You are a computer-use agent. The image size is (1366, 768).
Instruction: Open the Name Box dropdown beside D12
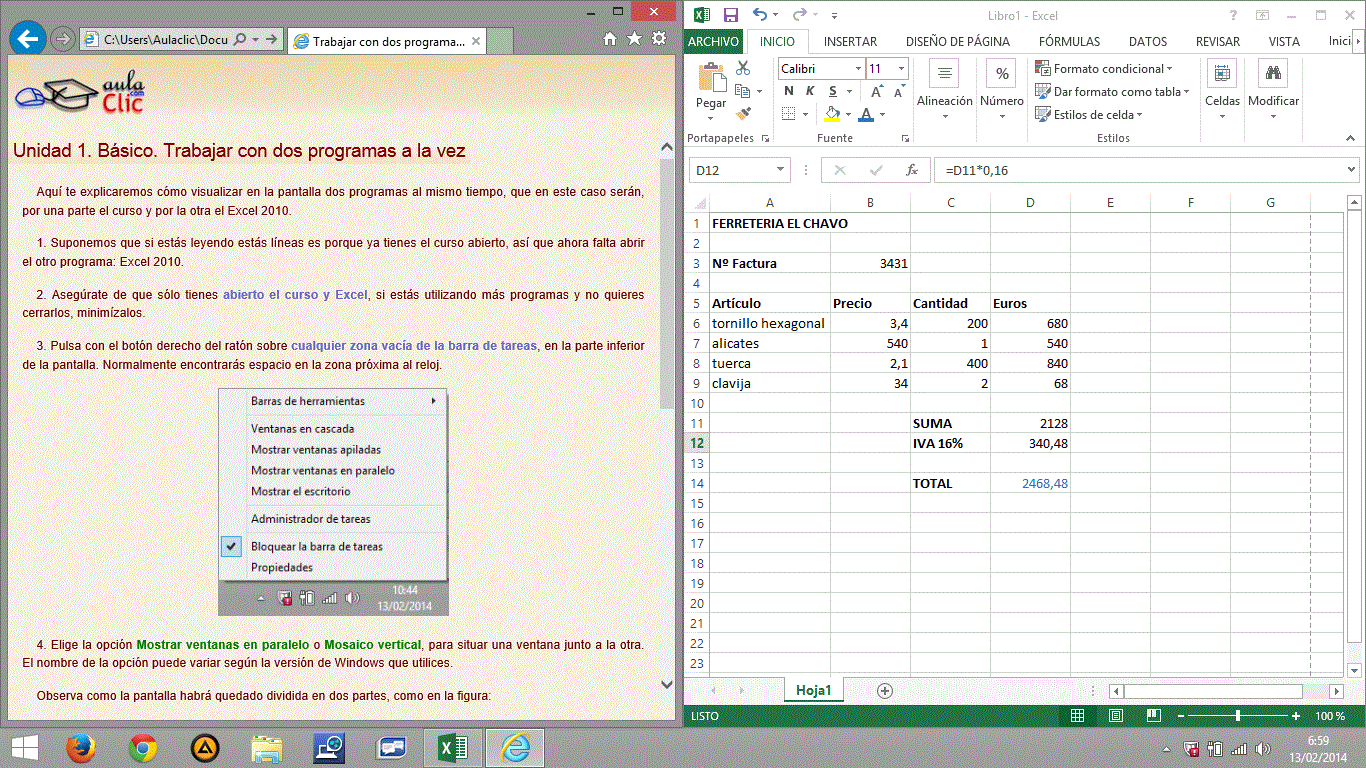tap(781, 170)
